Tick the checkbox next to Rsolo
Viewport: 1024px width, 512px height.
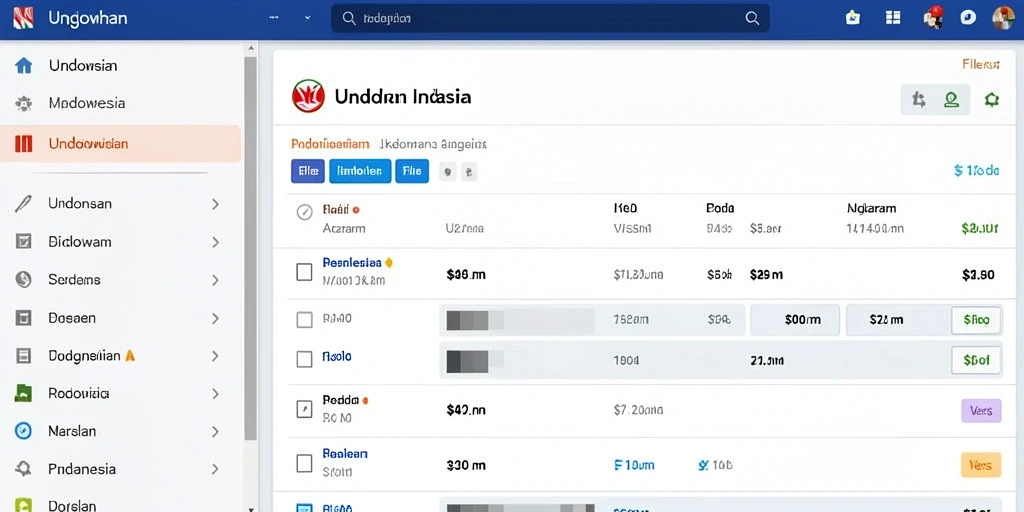pyautogui.click(x=304, y=359)
